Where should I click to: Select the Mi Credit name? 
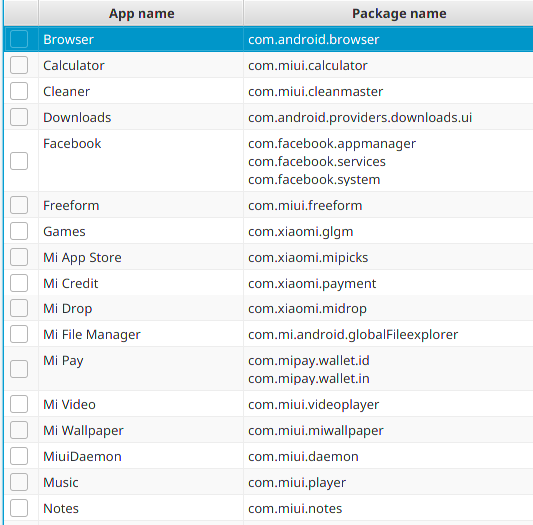[71, 284]
